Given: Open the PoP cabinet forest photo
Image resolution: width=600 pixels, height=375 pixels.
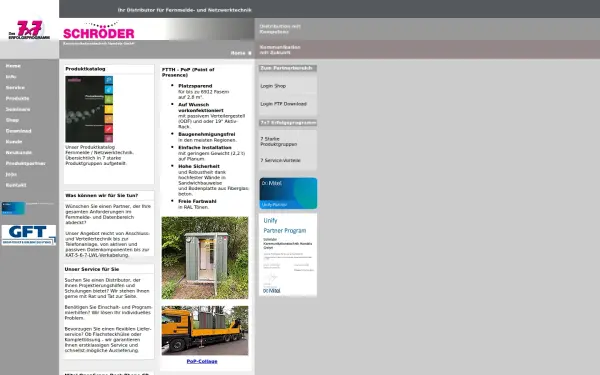Looking at the screenshot, I should tap(205, 258).
